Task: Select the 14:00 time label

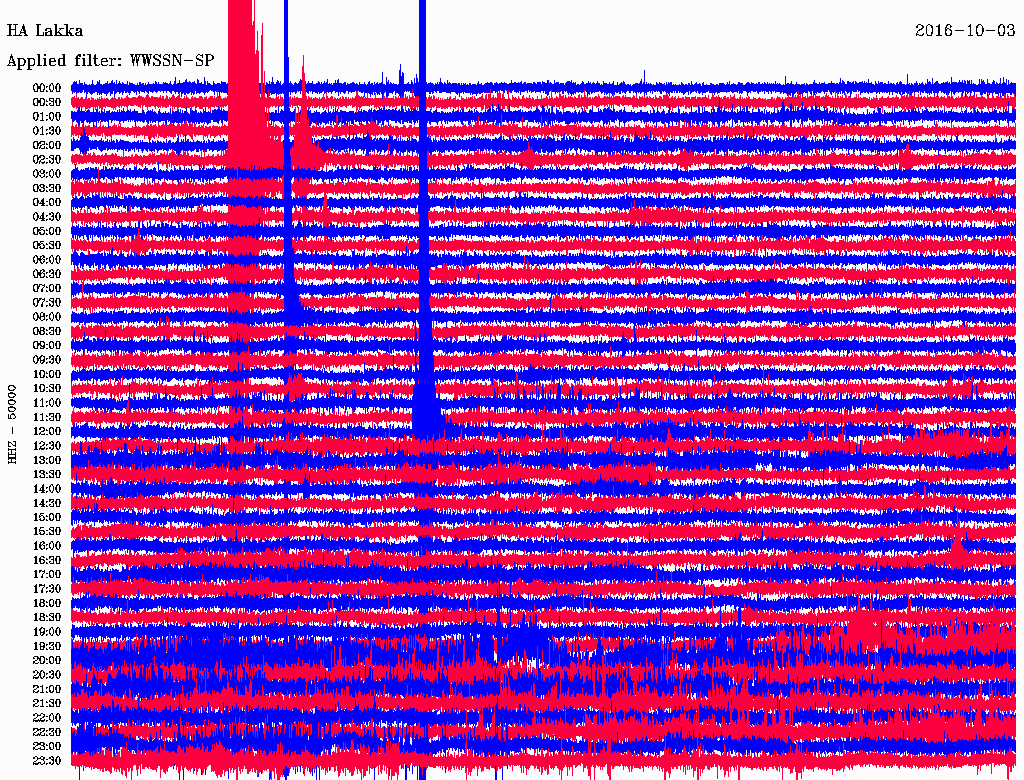Action: point(47,489)
